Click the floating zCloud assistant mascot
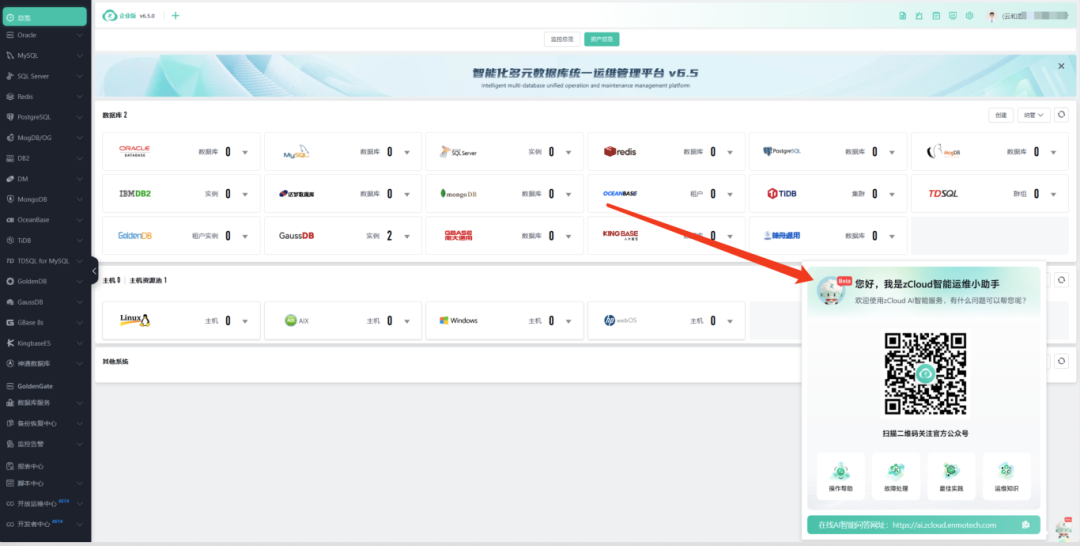 point(1065,527)
